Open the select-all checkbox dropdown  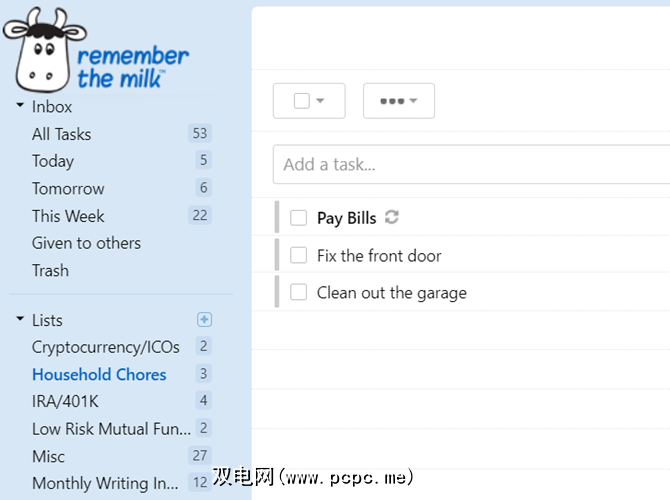[x=309, y=101]
